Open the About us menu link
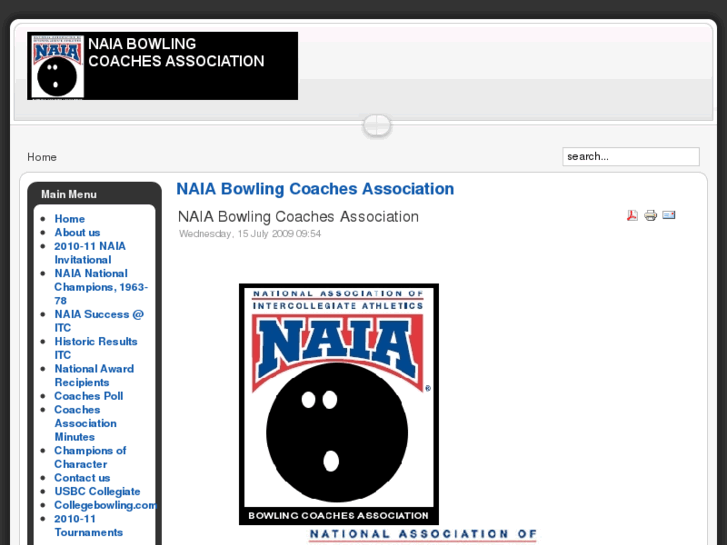This screenshot has height=545, width=727. pos(77,232)
